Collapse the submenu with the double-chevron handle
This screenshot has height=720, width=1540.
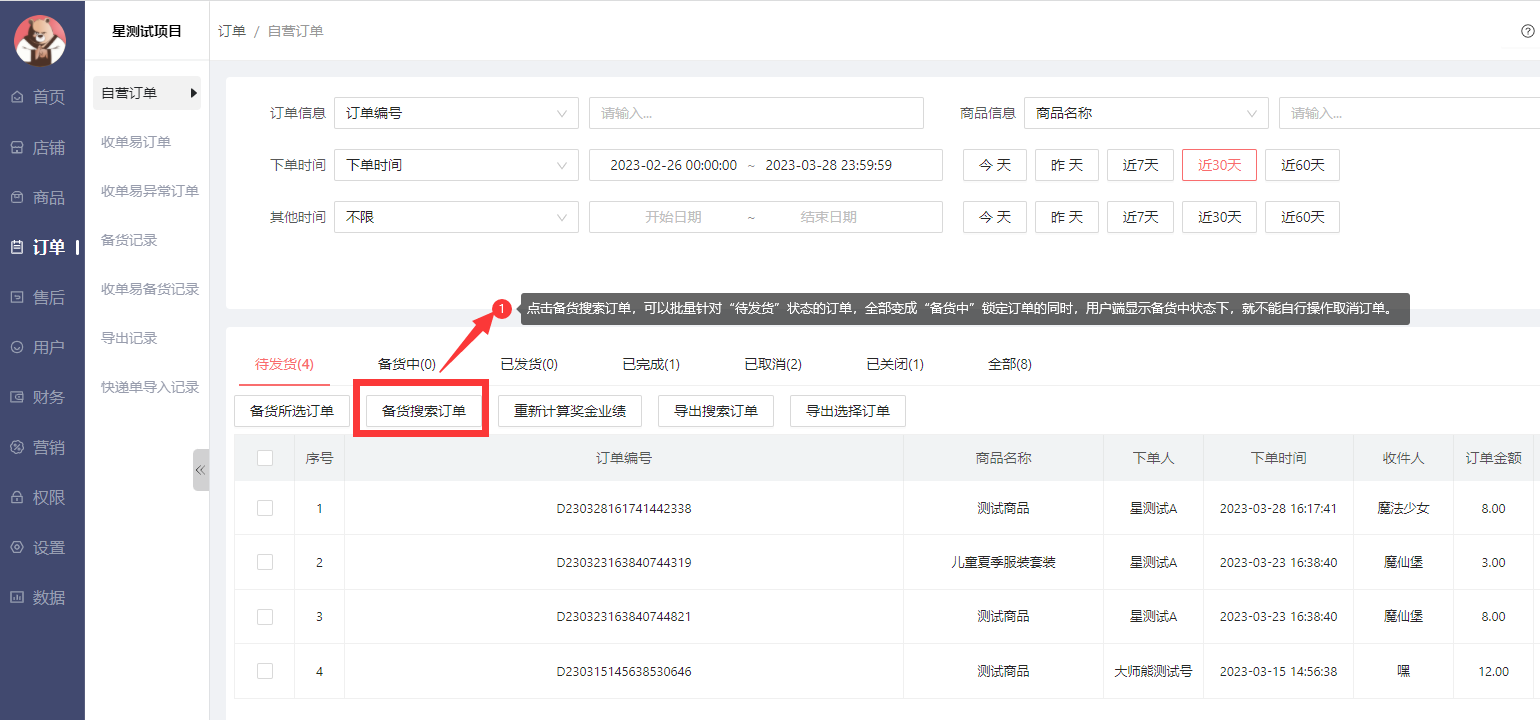pyautogui.click(x=200, y=470)
